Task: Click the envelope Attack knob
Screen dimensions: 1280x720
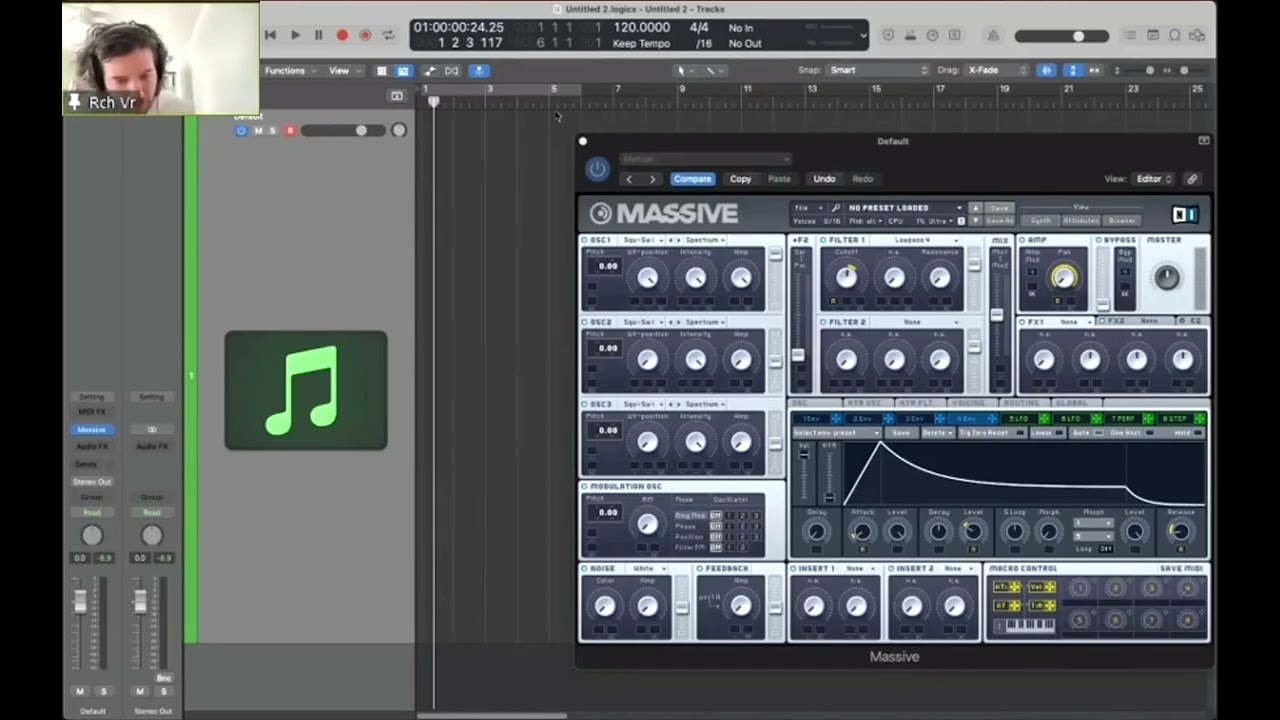Action: pos(862,533)
